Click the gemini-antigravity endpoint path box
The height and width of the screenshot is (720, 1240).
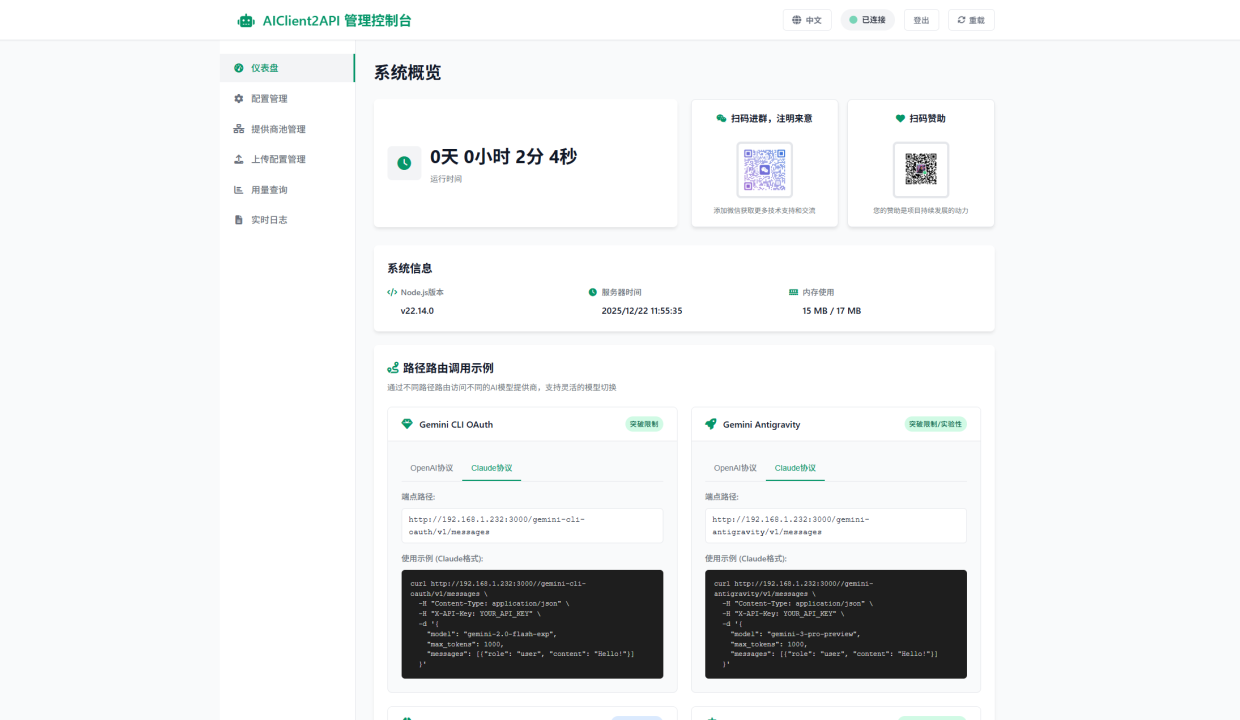836,526
